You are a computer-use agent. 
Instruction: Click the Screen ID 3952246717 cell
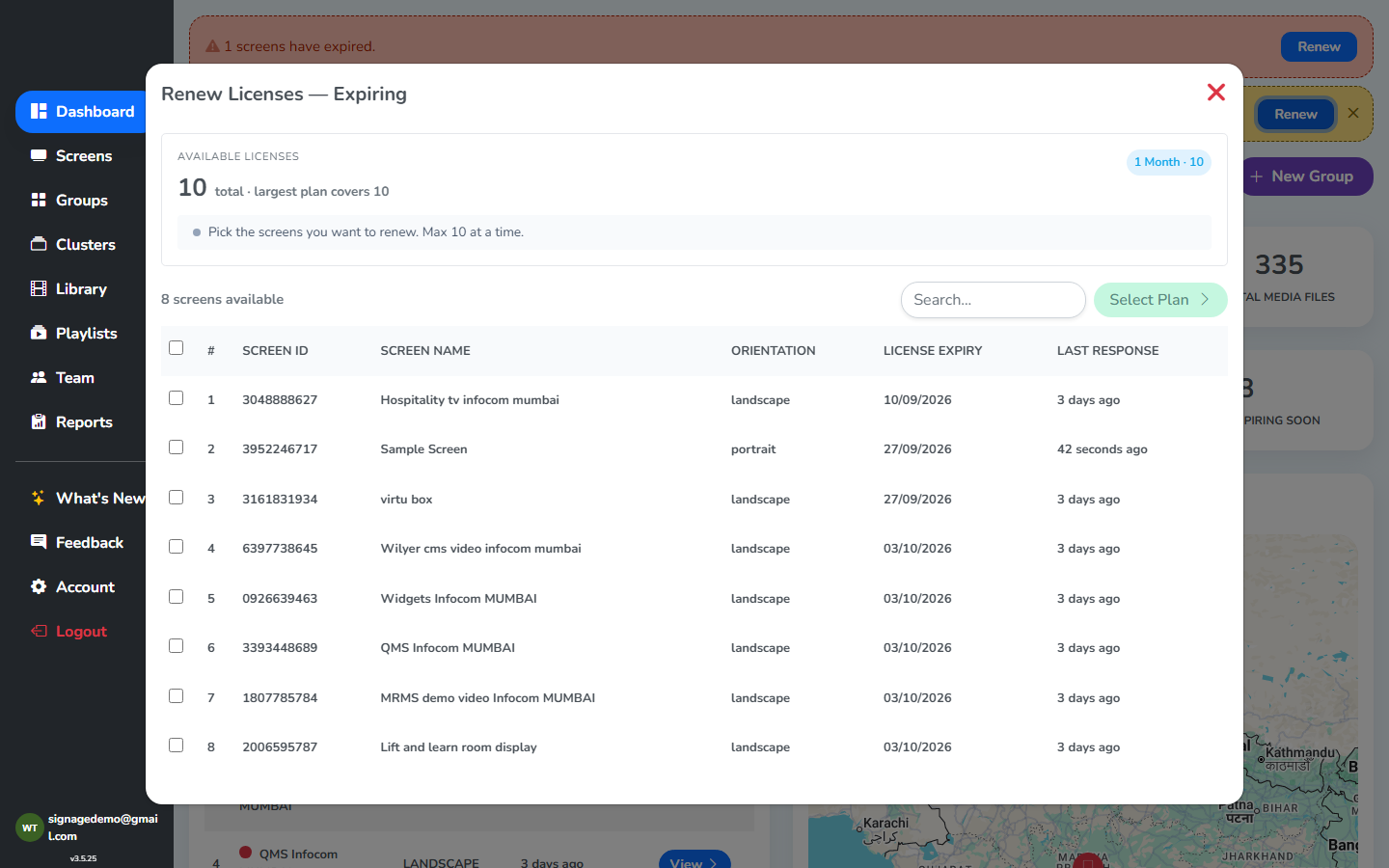coord(280,449)
